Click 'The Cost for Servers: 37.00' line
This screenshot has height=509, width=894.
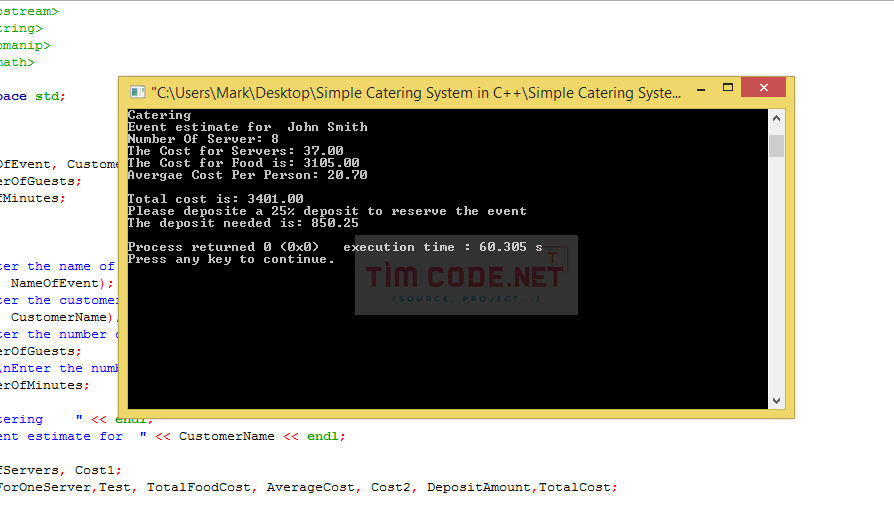click(x=235, y=151)
